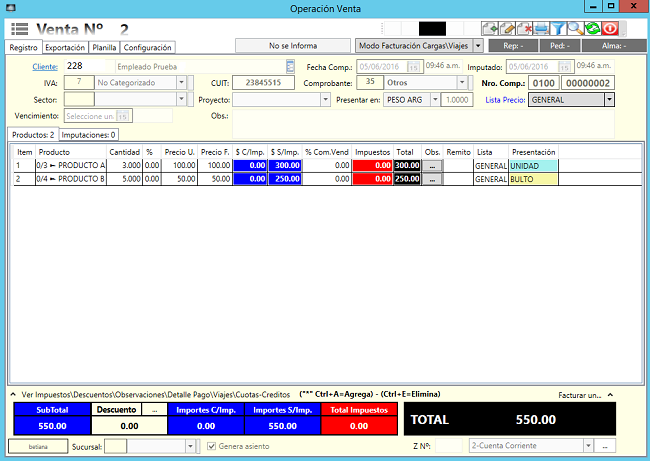This screenshot has height=461, width=650.
Task: Click the betiana user button
Action: pos(38,446)
